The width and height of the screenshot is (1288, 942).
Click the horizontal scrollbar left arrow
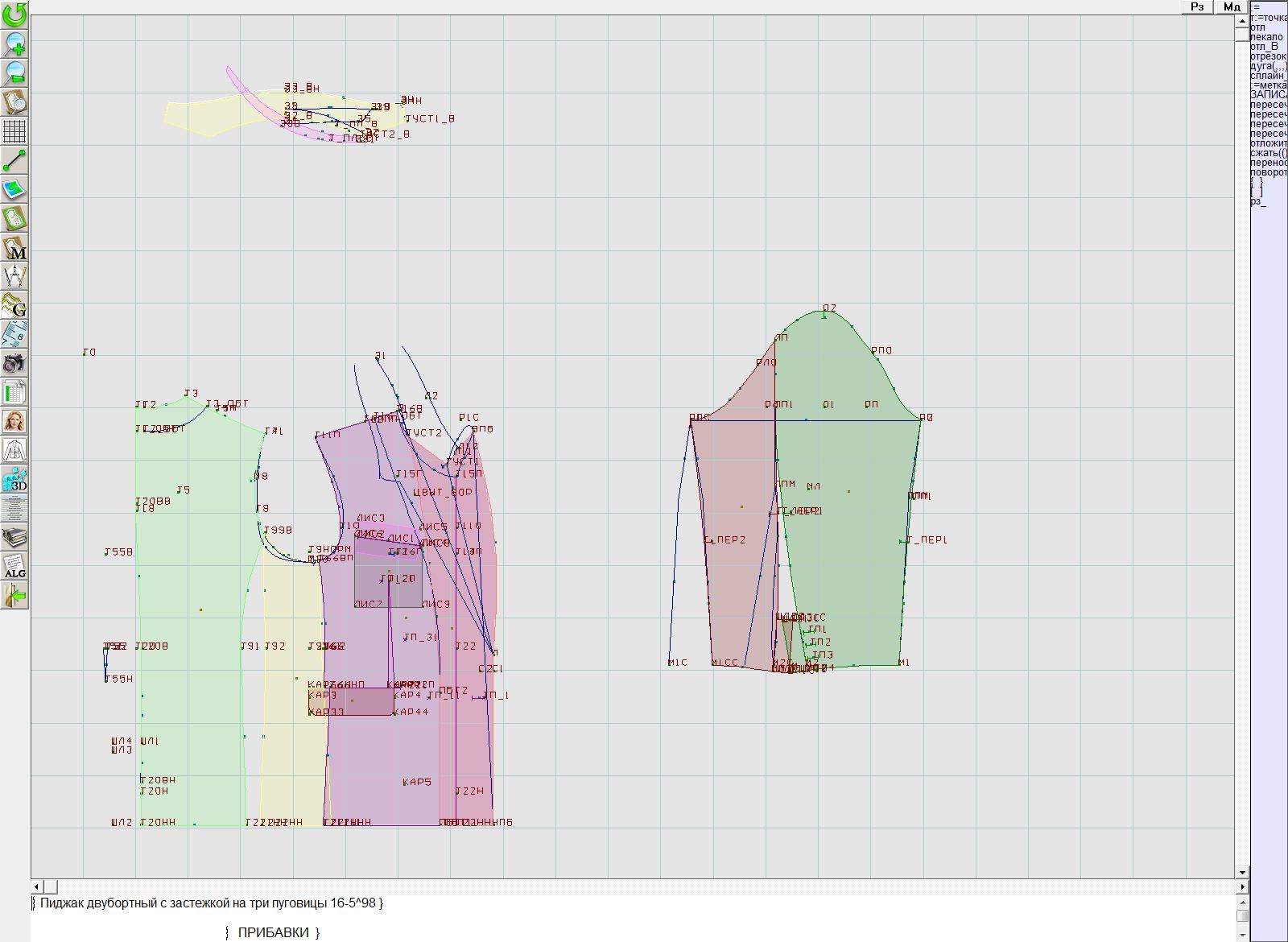pos(36,886)
